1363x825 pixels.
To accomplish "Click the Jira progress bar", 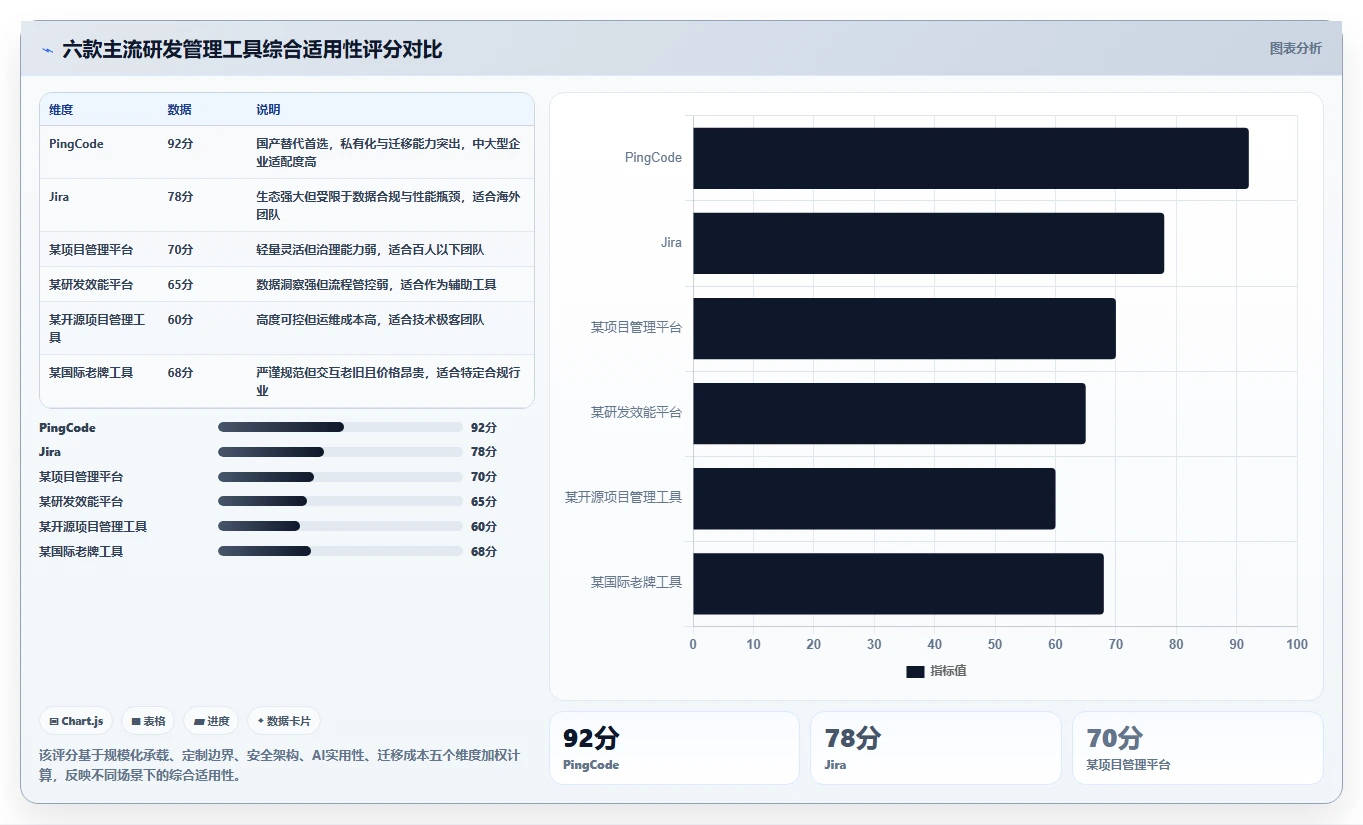I will [340, 452].
